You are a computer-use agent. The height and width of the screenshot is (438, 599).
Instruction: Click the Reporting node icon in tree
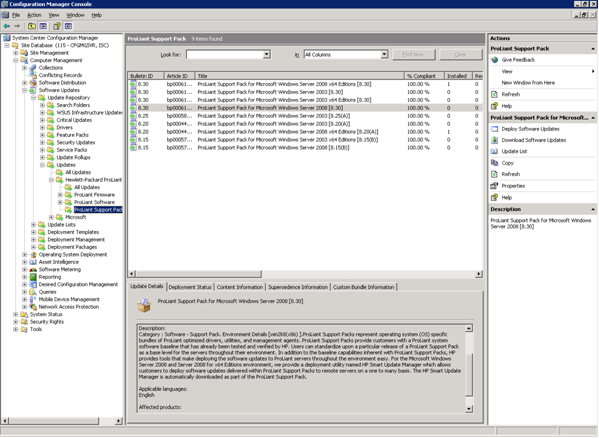point(33,277)
